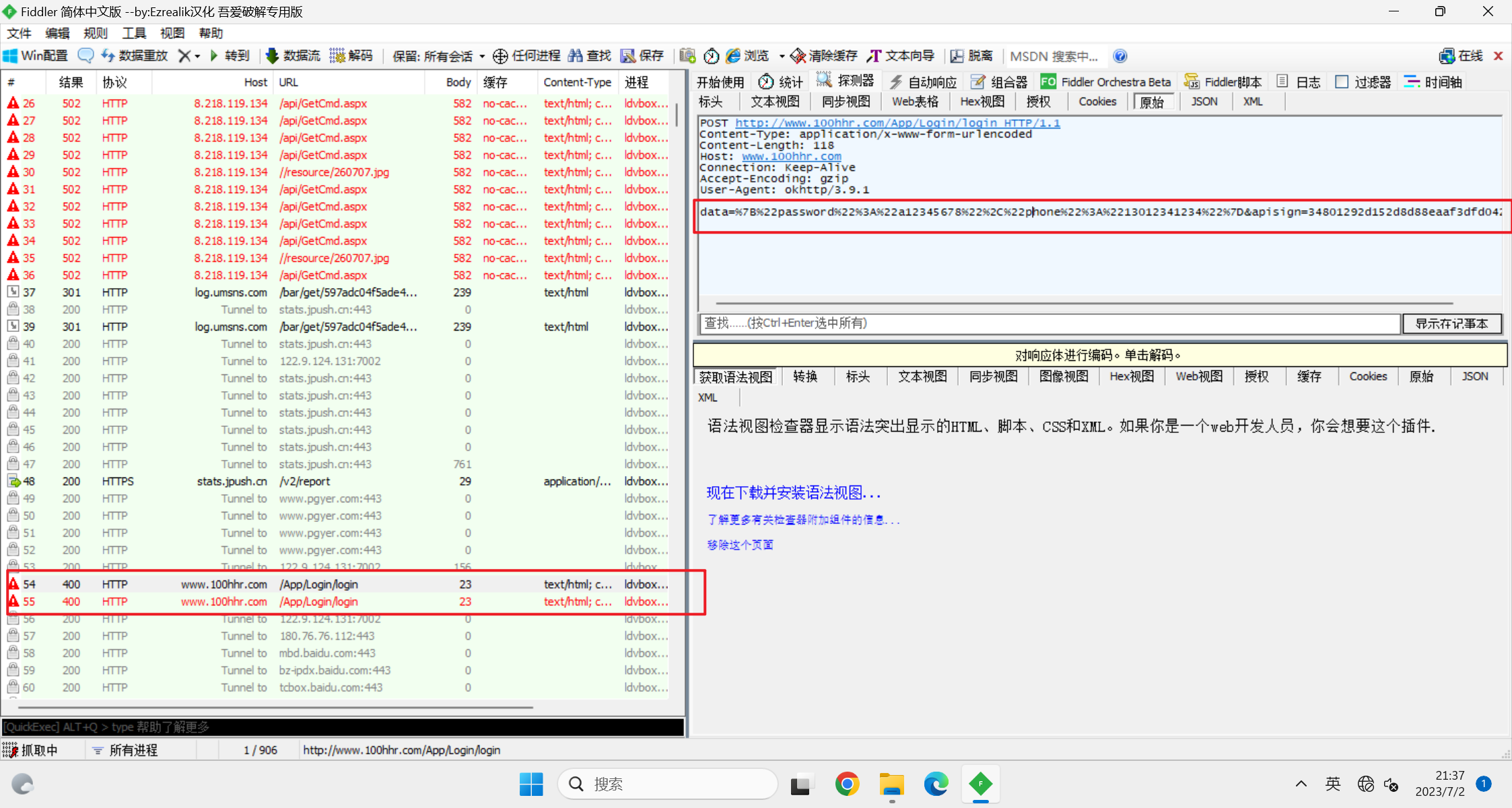Open the 保留:所有会话 dropdown
Screen dimensions: 1512x808
438,55
